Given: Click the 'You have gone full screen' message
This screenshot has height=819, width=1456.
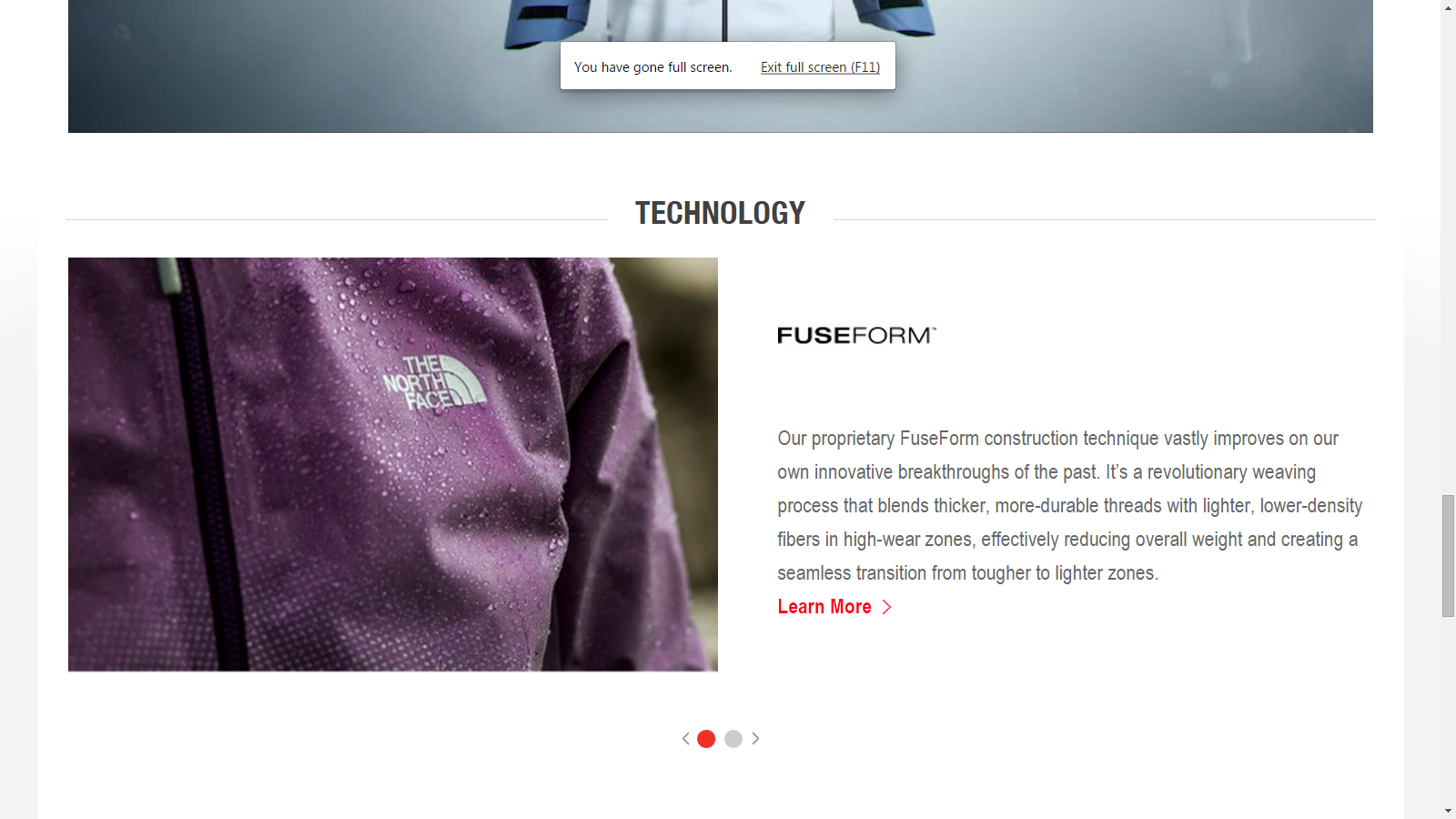Looking at the screenshot, I should (x=652, y=67).
